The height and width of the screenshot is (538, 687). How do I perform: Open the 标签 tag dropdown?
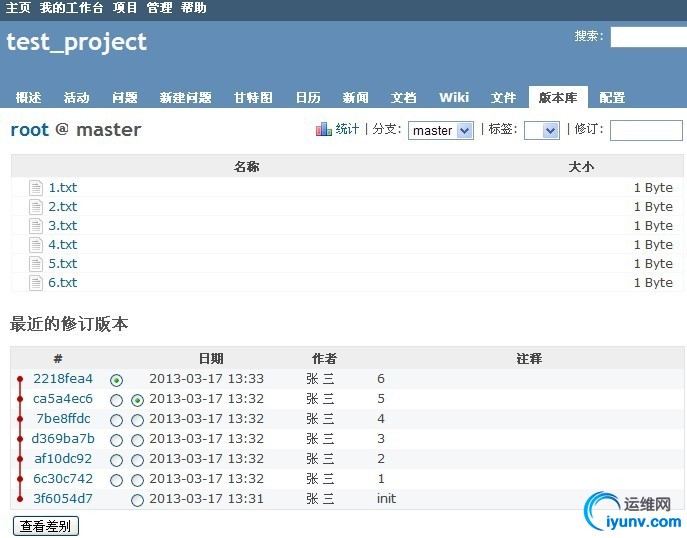[x=542, y=131]
